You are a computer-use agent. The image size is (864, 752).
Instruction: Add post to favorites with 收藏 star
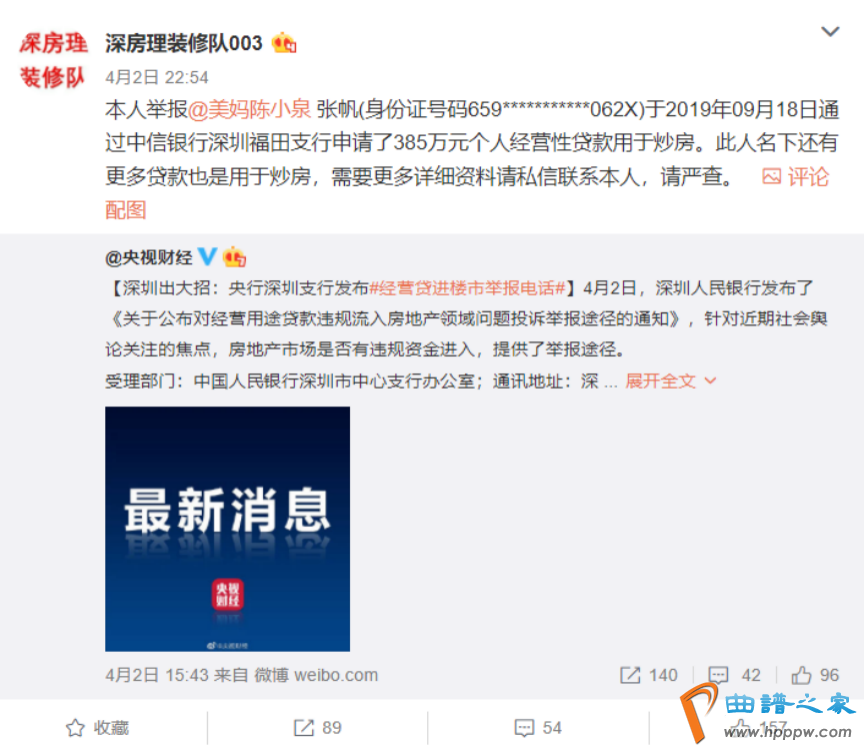[x=97, y=728]
